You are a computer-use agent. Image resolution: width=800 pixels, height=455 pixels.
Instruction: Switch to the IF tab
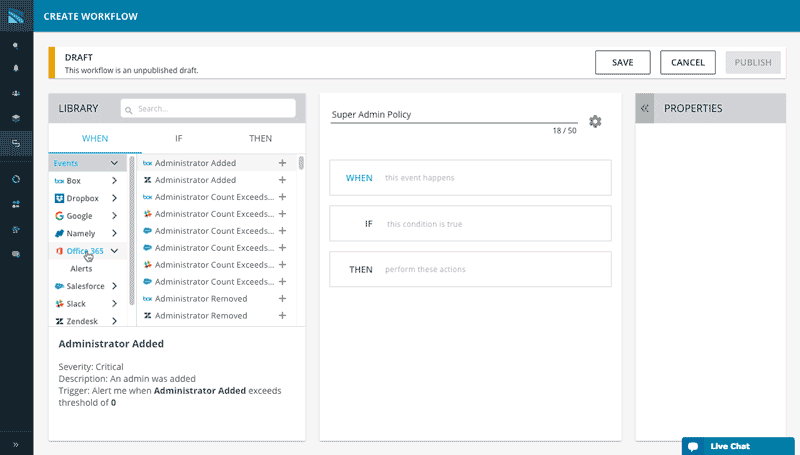pos(179,138)
